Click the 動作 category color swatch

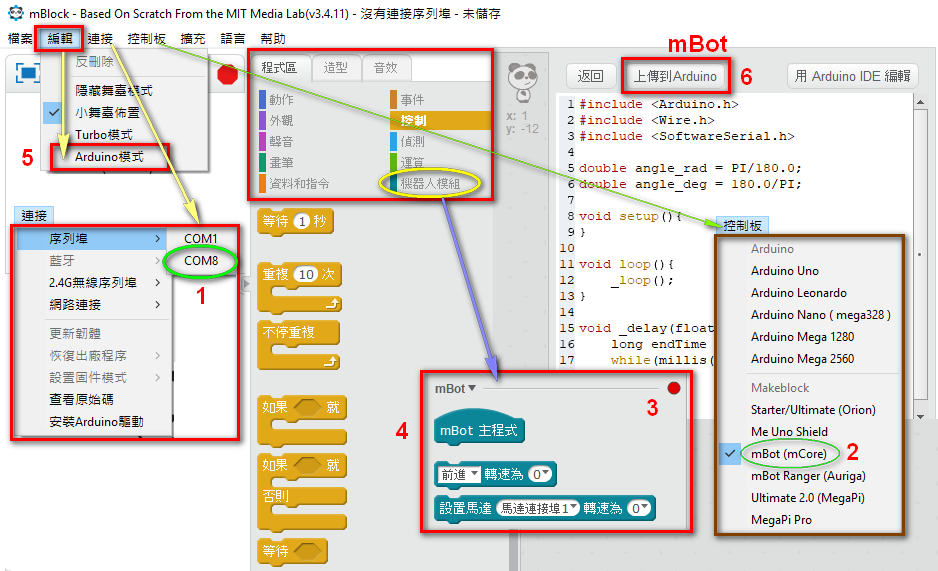[262, 99]
